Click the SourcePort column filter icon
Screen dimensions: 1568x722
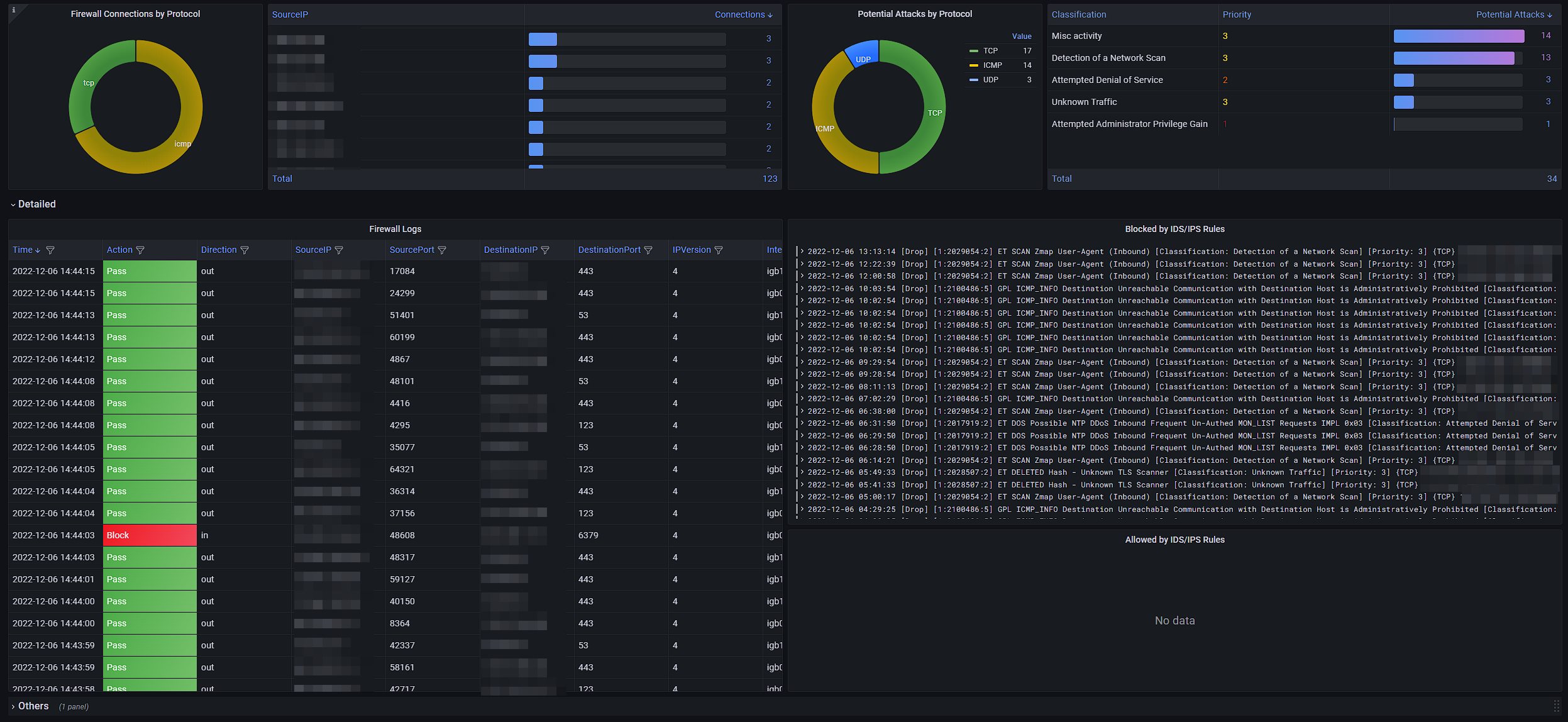(x=442, y=250)
